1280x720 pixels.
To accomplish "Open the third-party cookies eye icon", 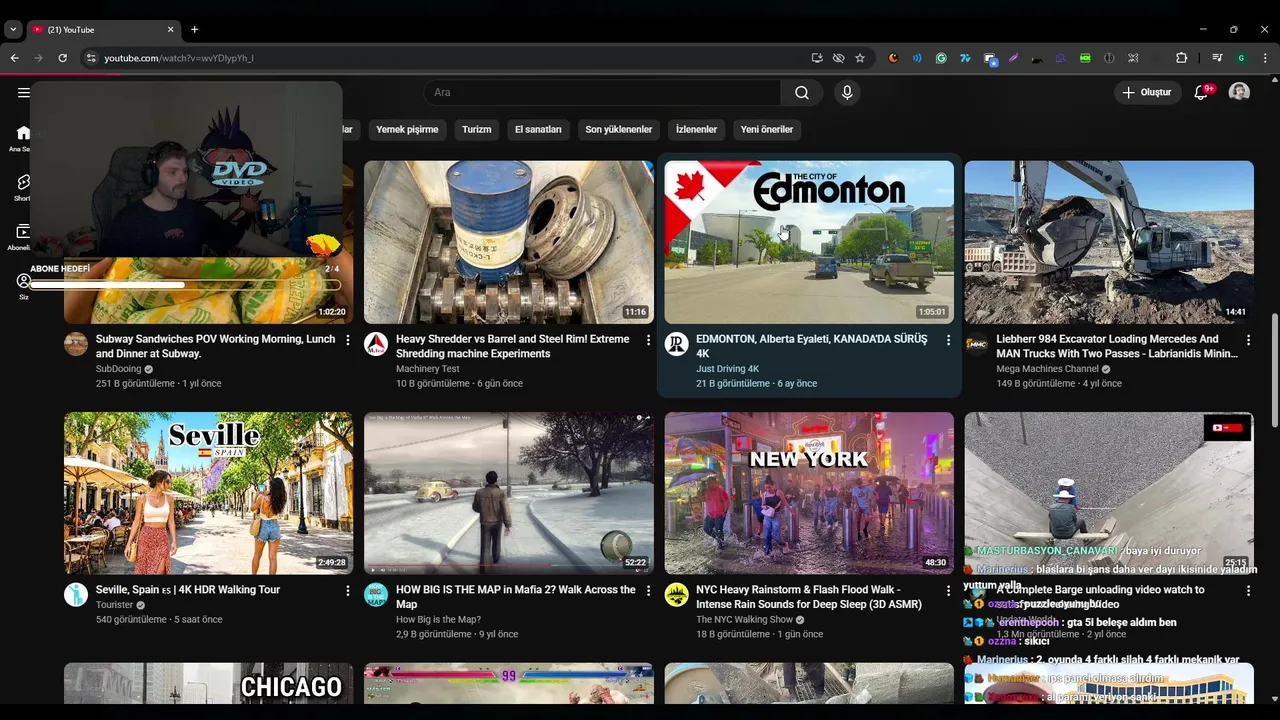I will point(838,58).
